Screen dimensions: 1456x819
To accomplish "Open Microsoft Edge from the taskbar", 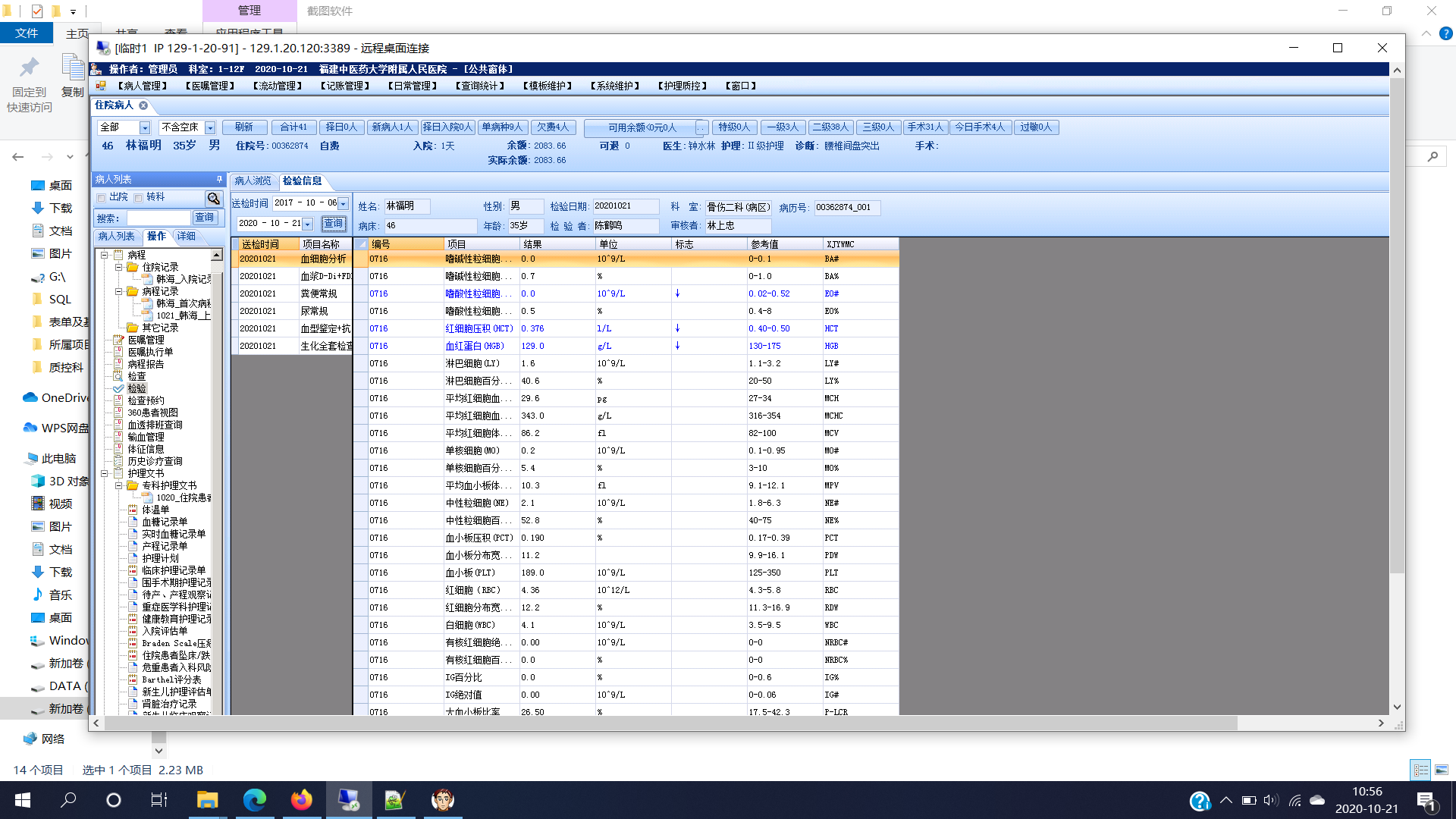I will tap(254, 800).
